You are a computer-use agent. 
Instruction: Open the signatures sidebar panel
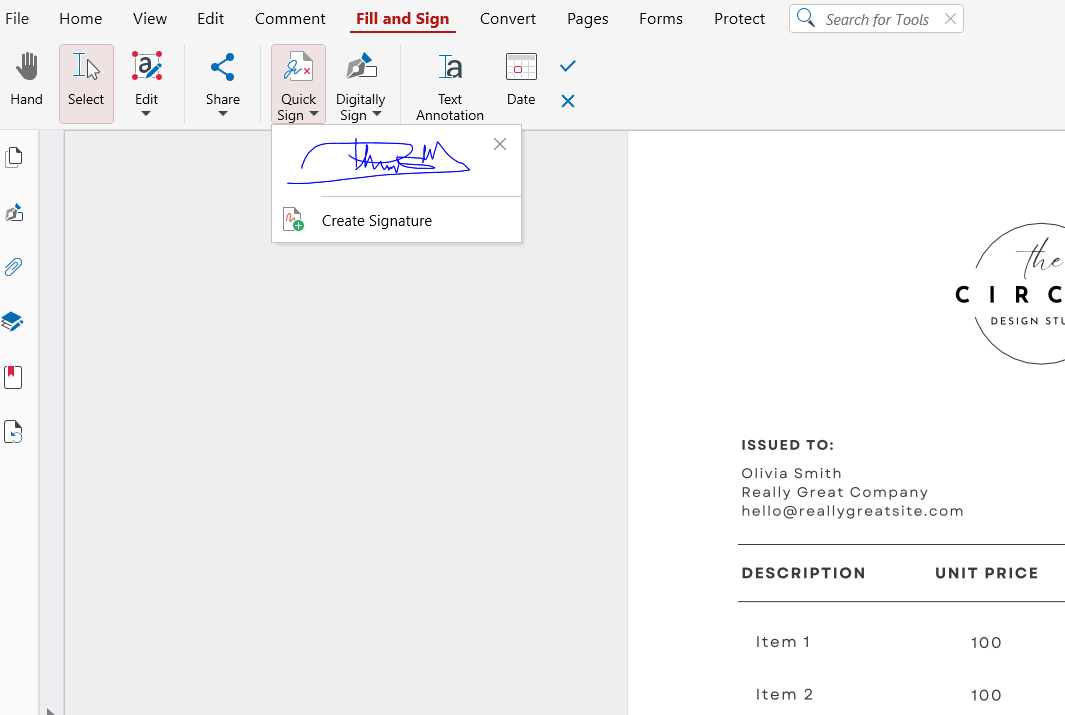pos(14,213)
